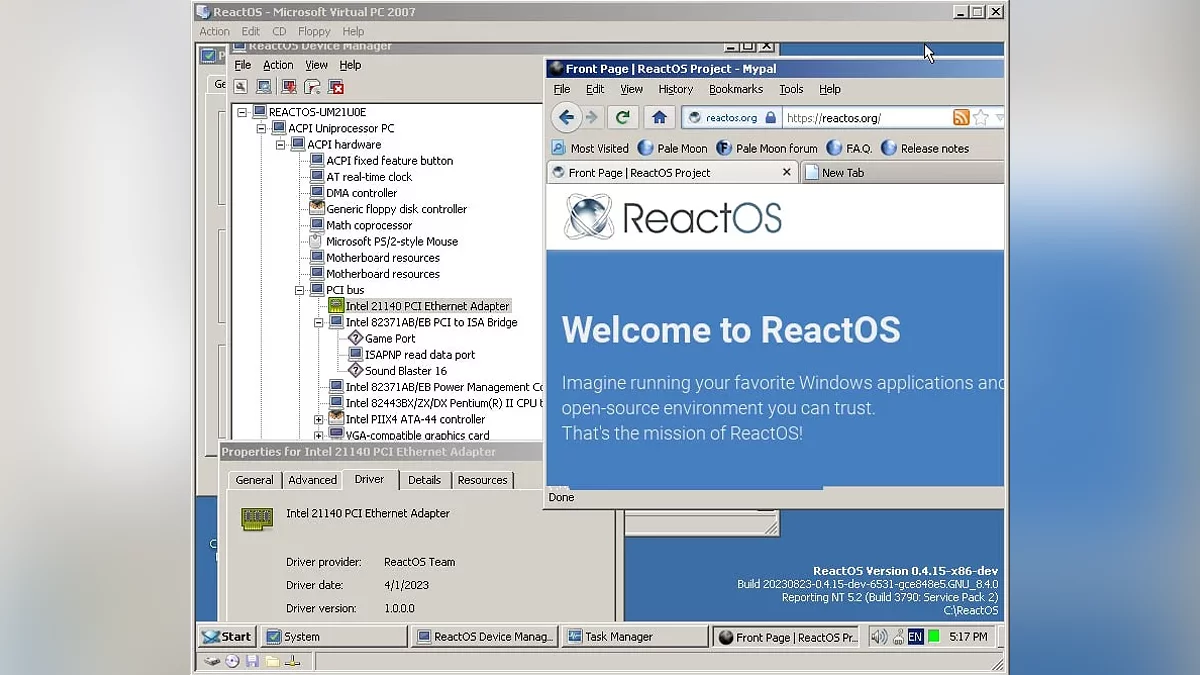
Task: Click the Device Manager properties toolbar icon
Action: (x=241, y=87)
